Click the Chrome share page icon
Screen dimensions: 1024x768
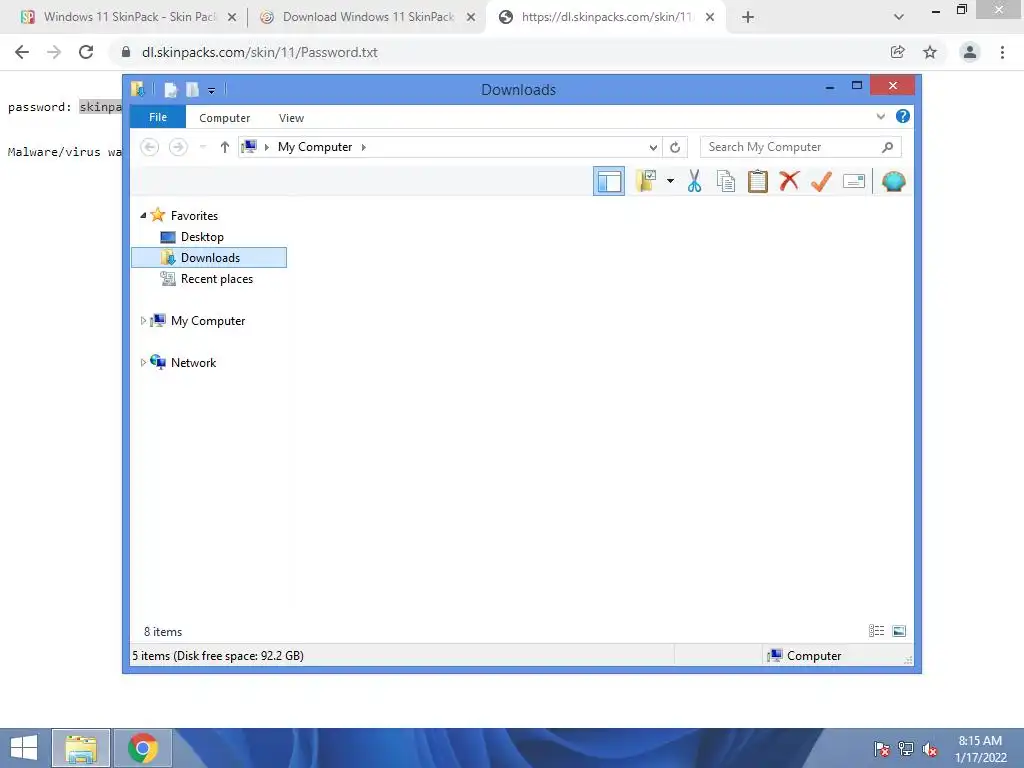(898, 52)
